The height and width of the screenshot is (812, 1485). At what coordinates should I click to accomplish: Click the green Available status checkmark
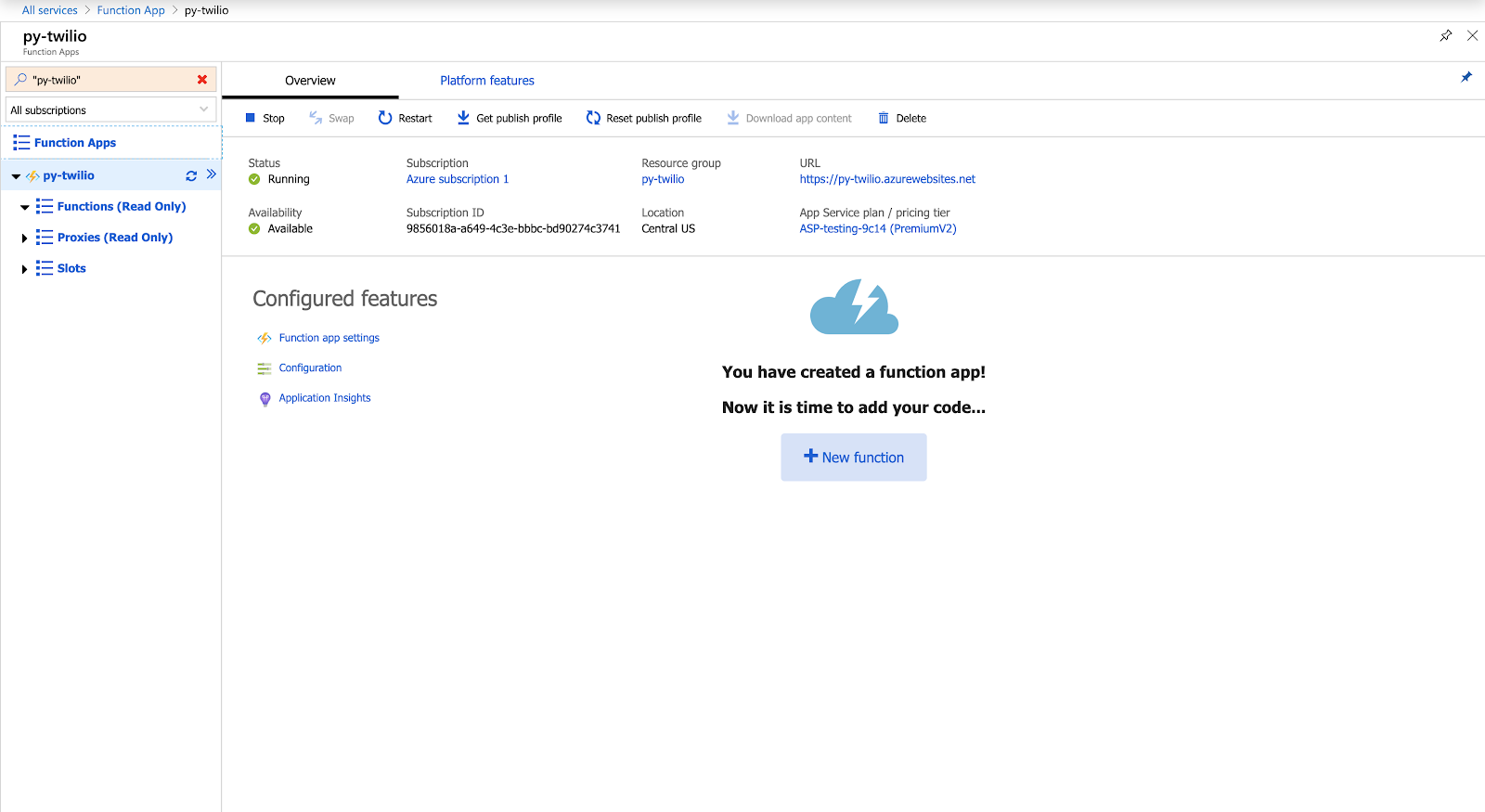[x=254, y=228]
